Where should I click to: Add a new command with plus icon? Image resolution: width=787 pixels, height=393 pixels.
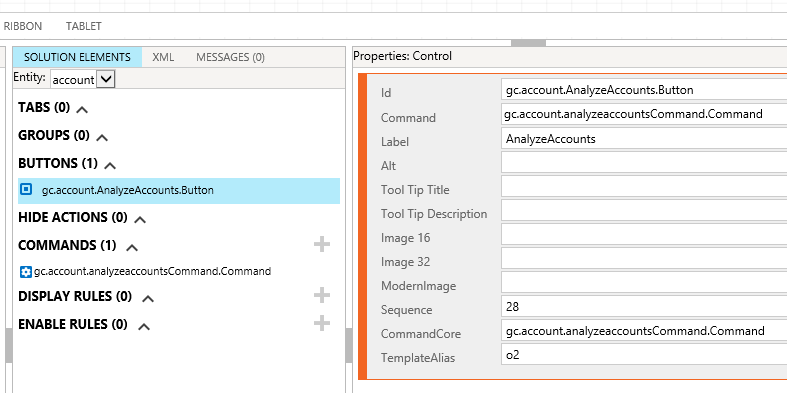tap(322, 245)
